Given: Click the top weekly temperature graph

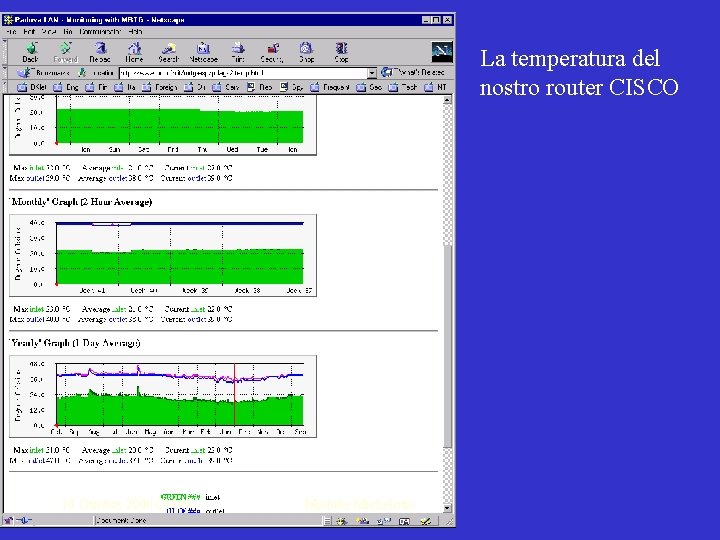Looking at the screenshot, I should 163,125.
